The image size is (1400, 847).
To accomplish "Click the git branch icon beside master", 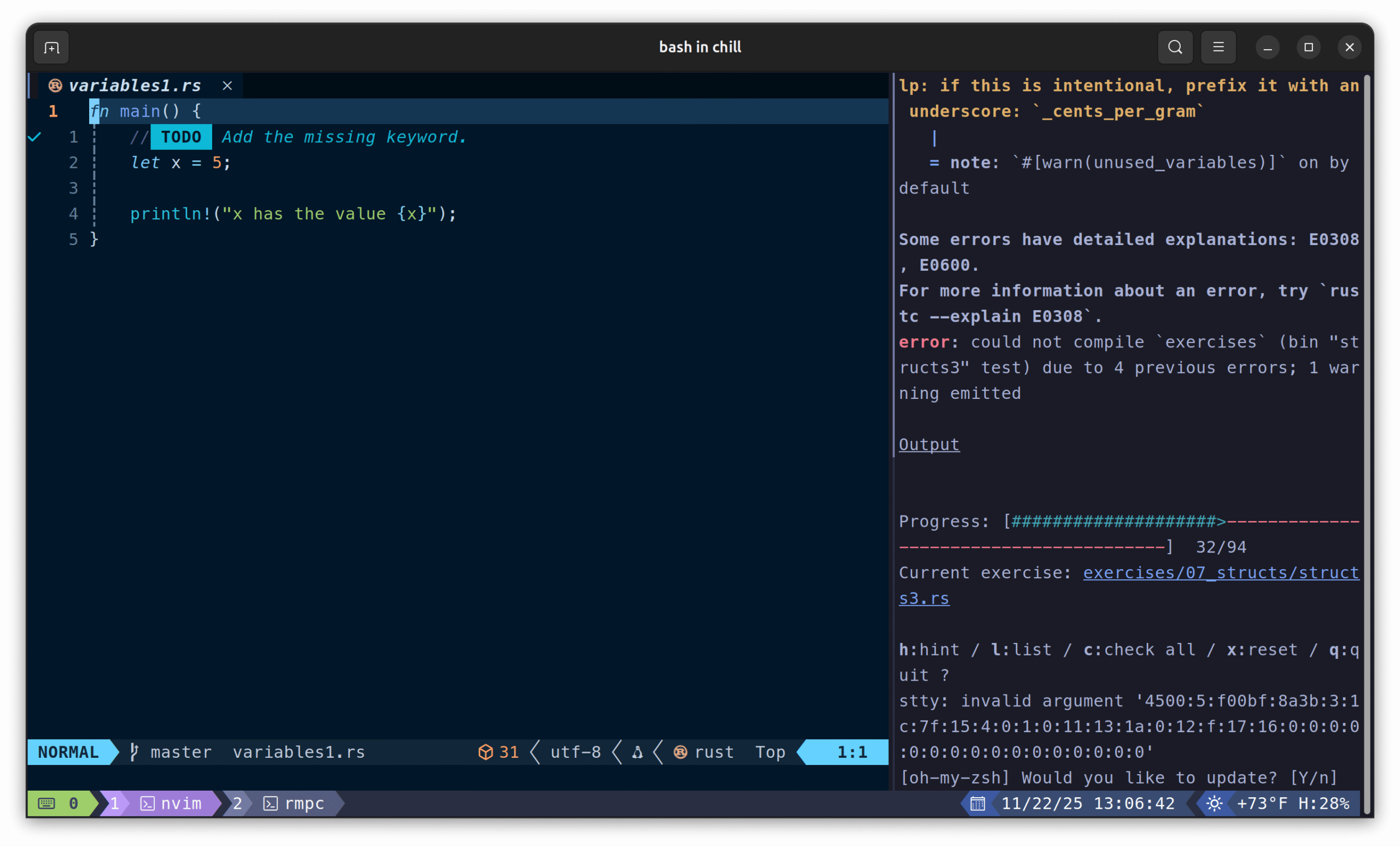I will [x=133, y=752].
